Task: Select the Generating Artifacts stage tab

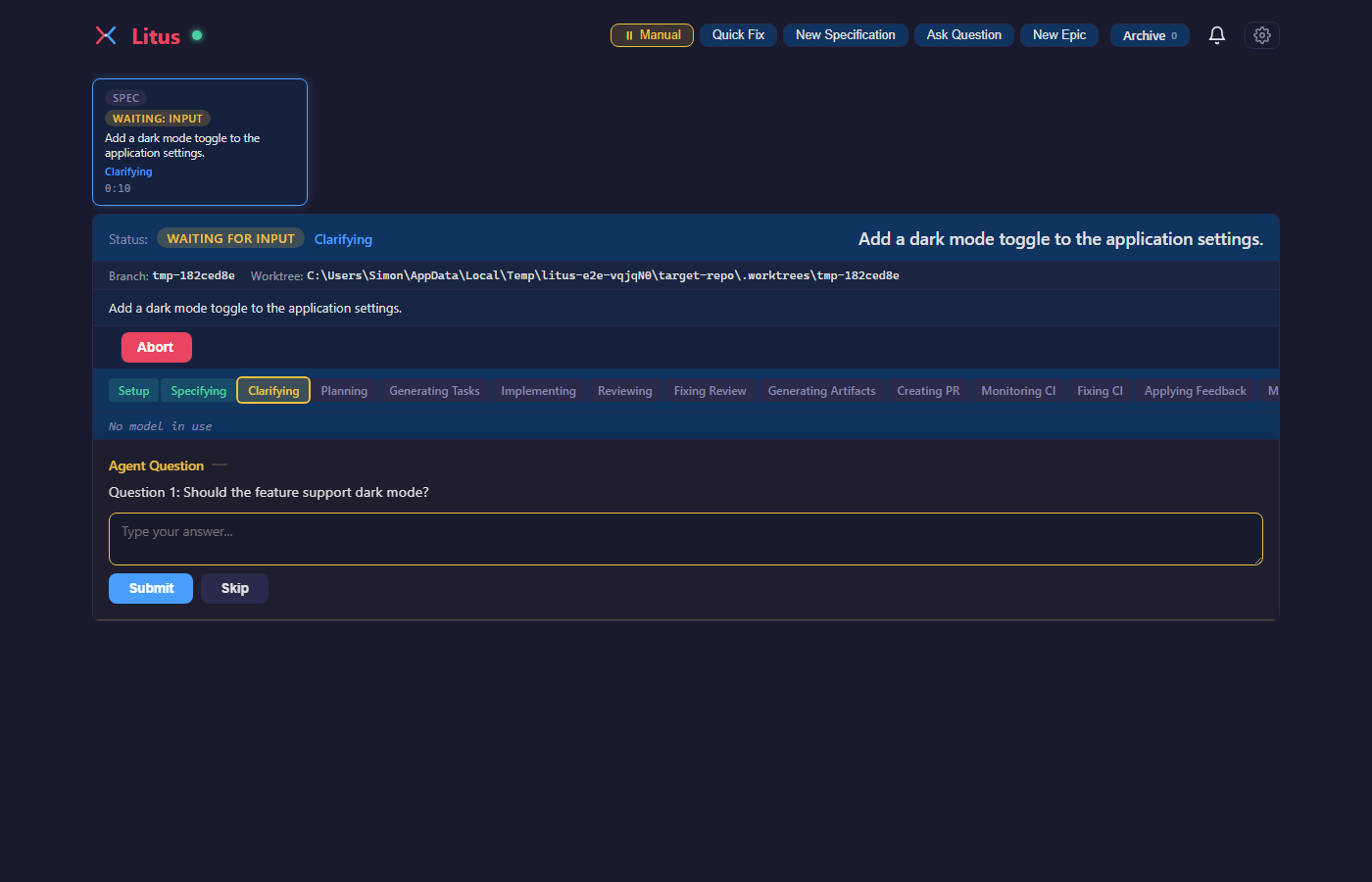Action: point(821,390)
